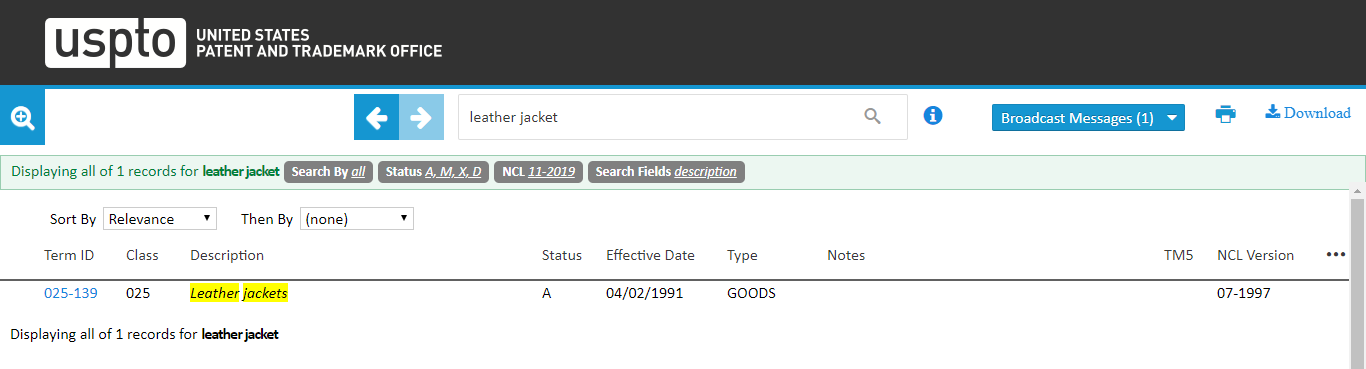Open the Then By (none) dropdown
The height and width of the screenshot is (369, 1366).
coord(357,219)
